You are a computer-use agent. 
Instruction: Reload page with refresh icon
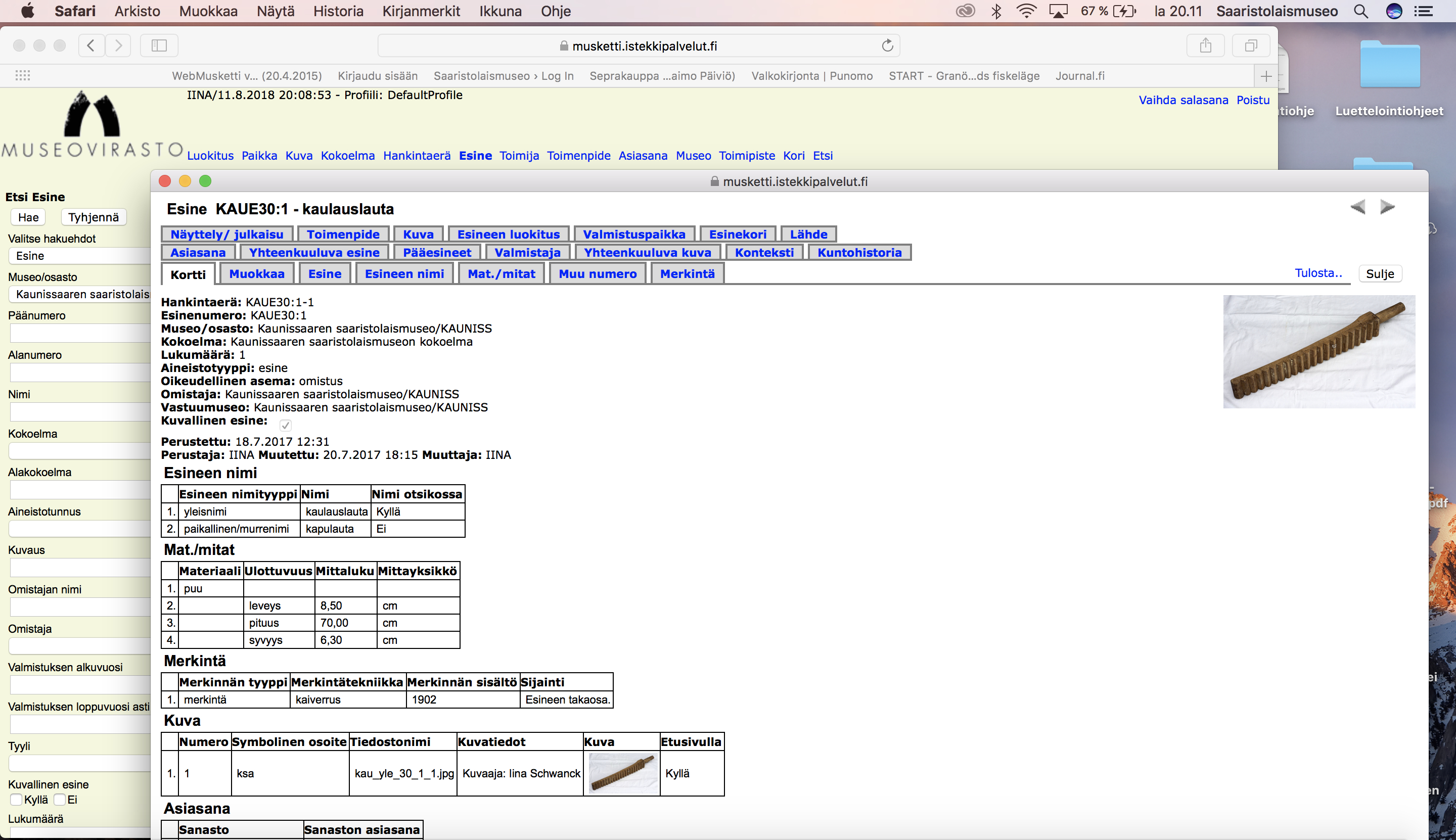[x=887, y=45]
